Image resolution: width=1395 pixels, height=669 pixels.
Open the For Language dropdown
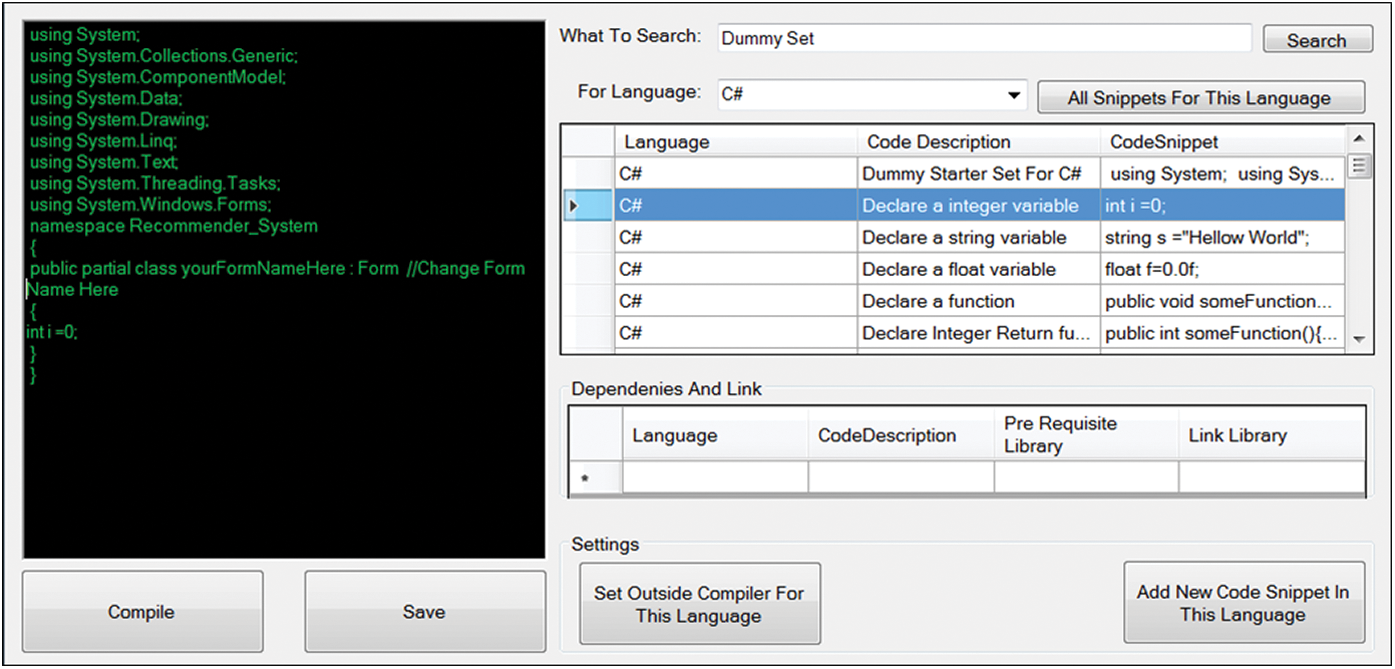point(1015,96)
